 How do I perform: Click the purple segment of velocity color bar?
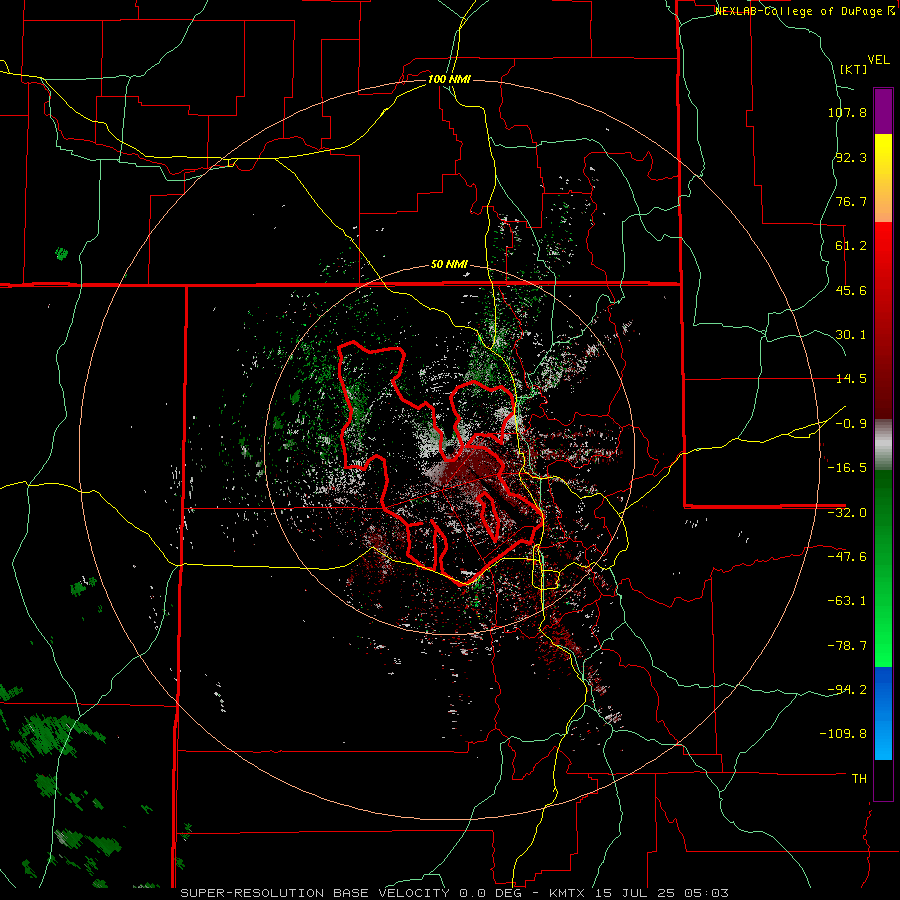click(883, 111)
